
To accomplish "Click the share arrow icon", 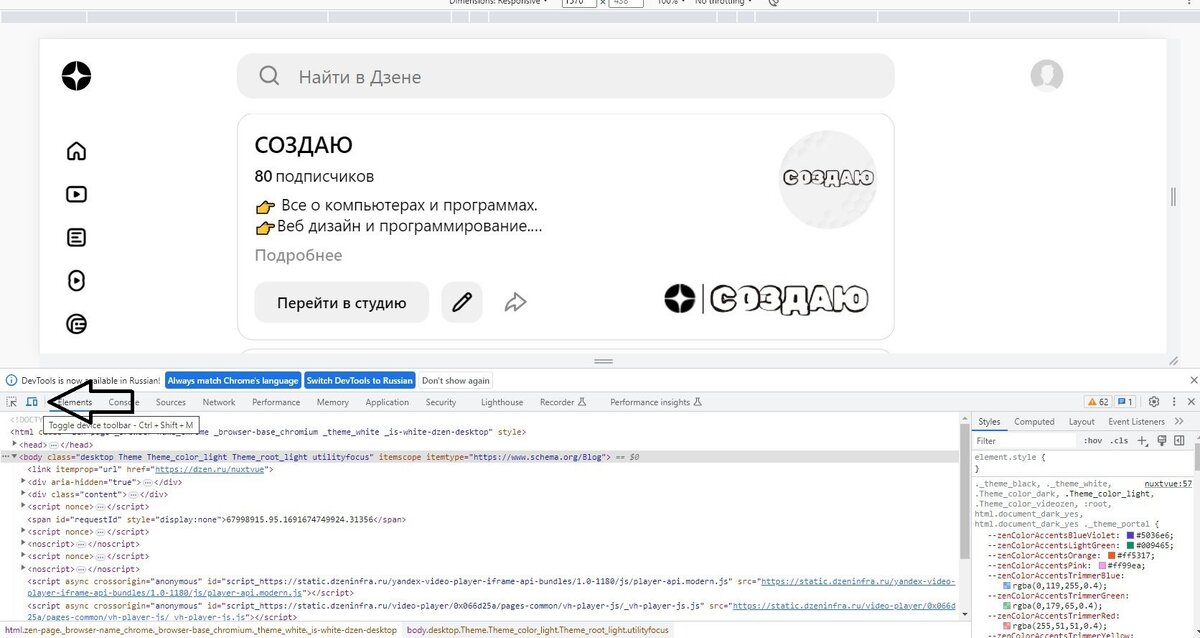I will 515,302.
